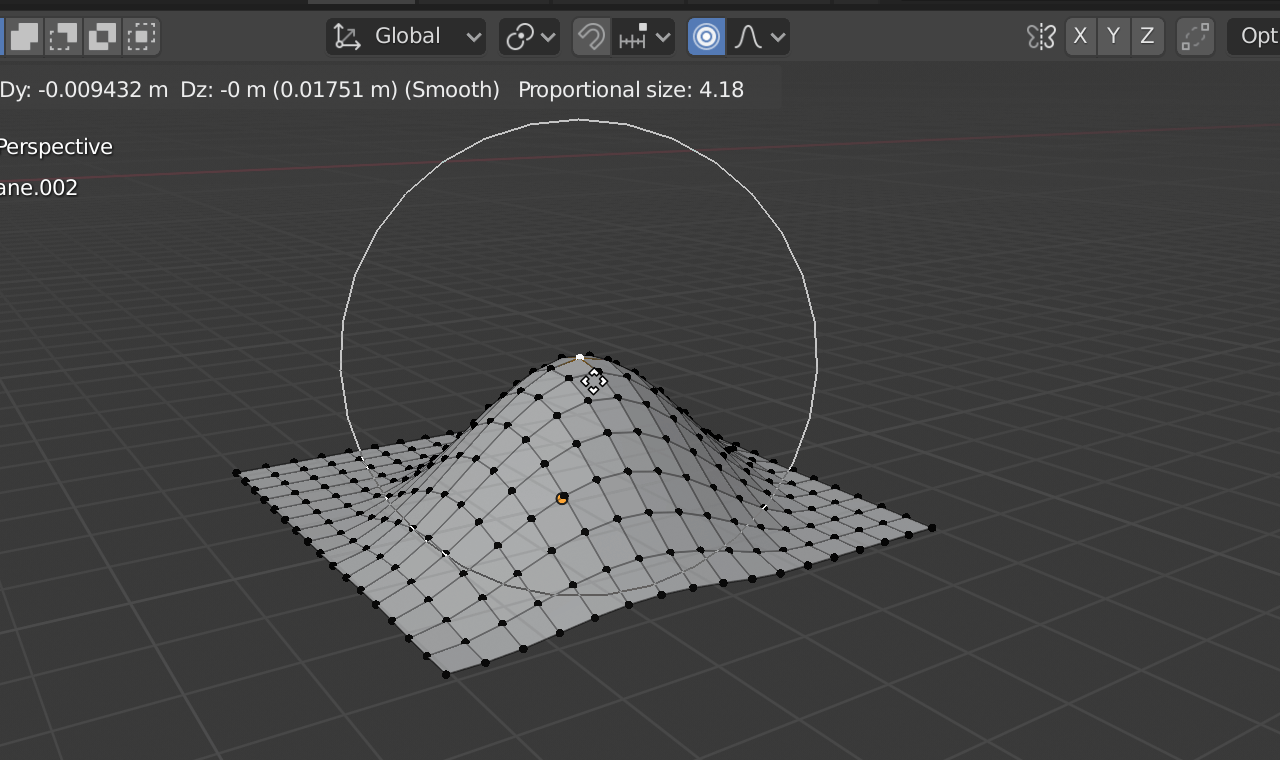Enable snapping with the magnet icon

[x=591, y=36]
